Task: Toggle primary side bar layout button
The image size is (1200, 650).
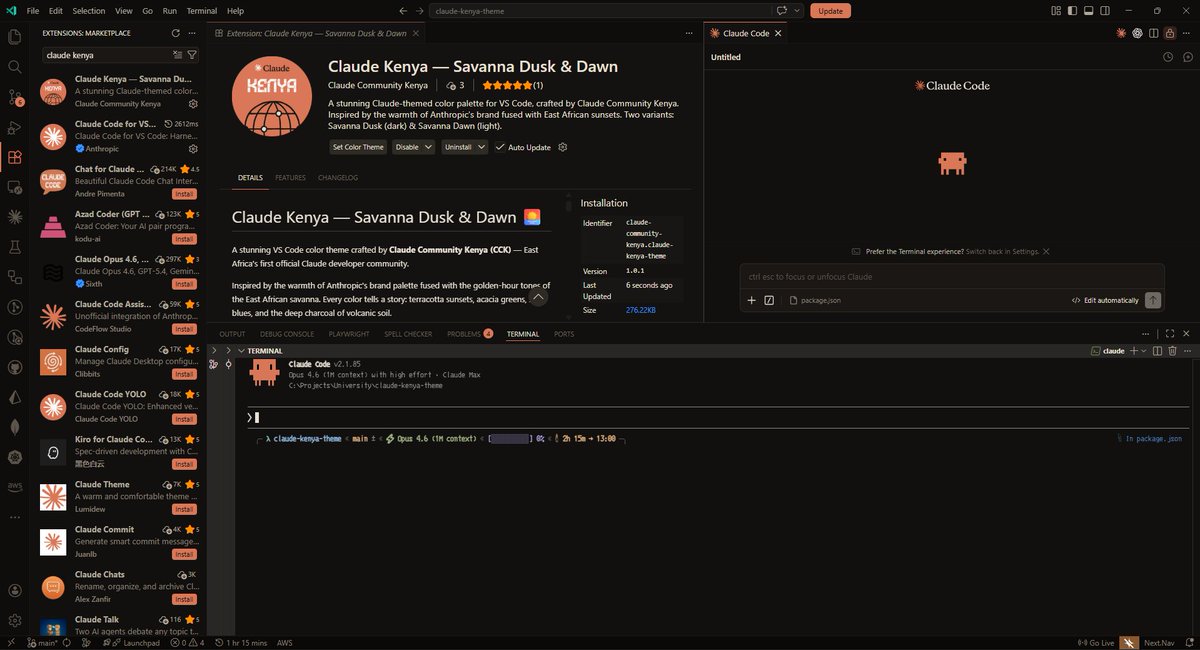Action: click(x=1074, y=11)
